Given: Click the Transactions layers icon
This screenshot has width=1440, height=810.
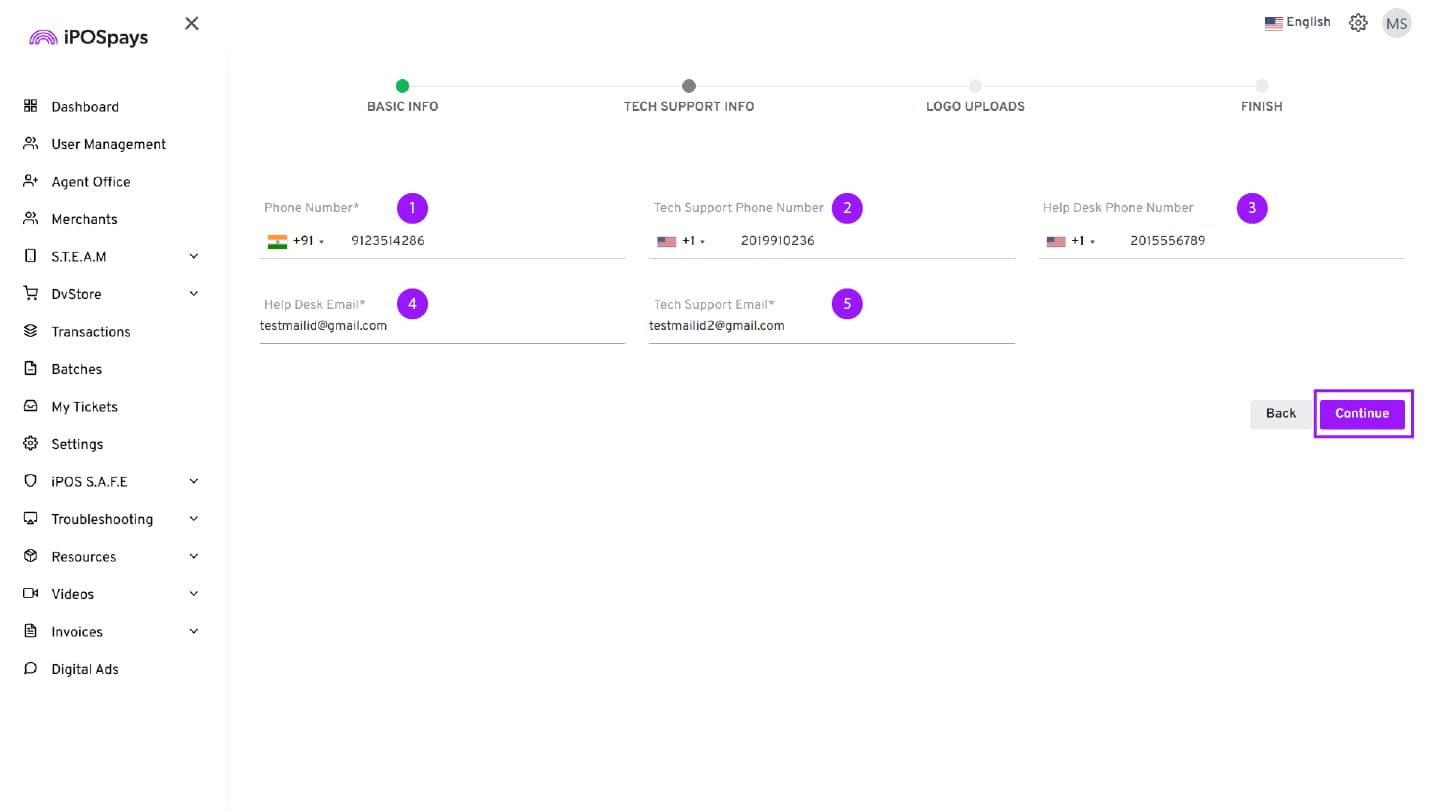Looking at the screenshot, I should coord(30,331).
